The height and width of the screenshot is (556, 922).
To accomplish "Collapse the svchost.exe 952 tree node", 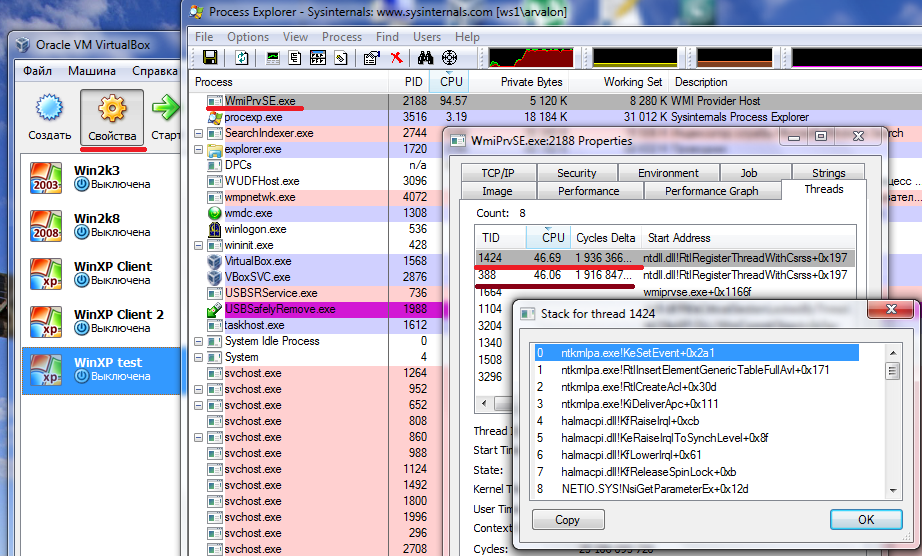I will [199, 389].
